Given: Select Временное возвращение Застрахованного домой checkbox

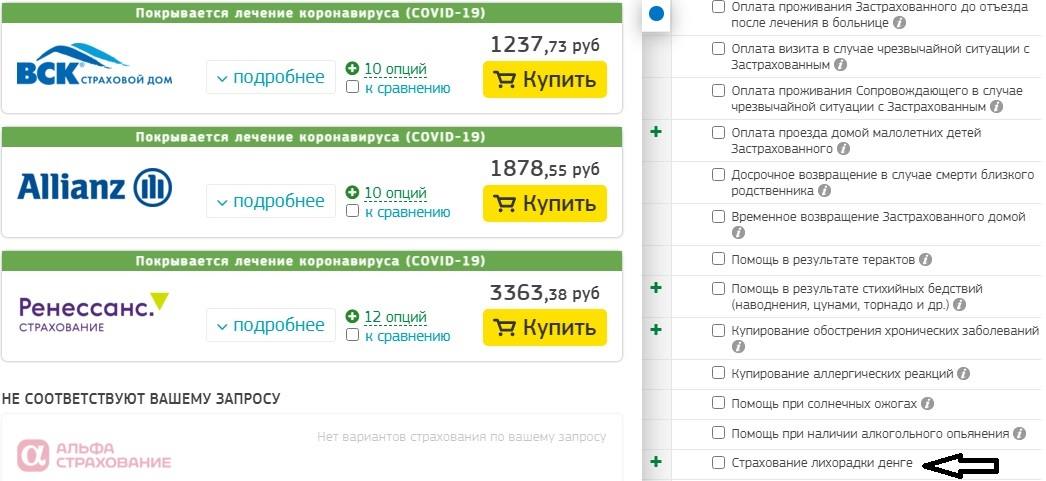Looking at the screenshot, I should click(x=718, y=217).
